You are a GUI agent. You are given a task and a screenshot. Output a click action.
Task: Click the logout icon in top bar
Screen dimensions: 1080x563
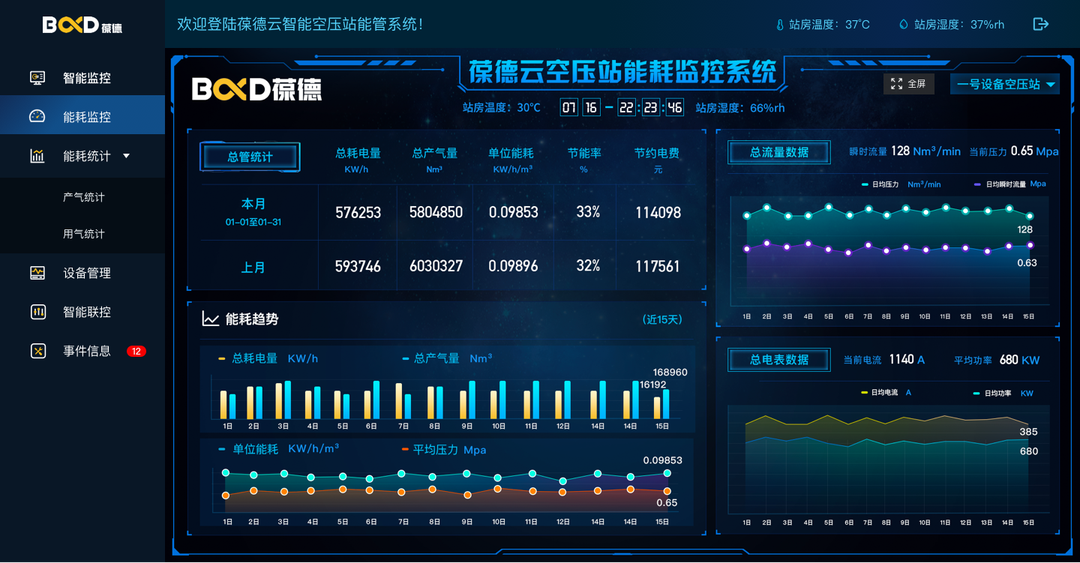[1041, 24]
